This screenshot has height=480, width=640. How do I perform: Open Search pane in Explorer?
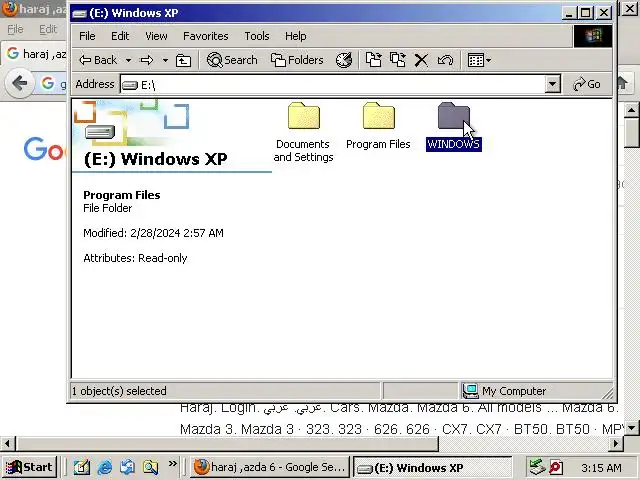tap(232, 60)
